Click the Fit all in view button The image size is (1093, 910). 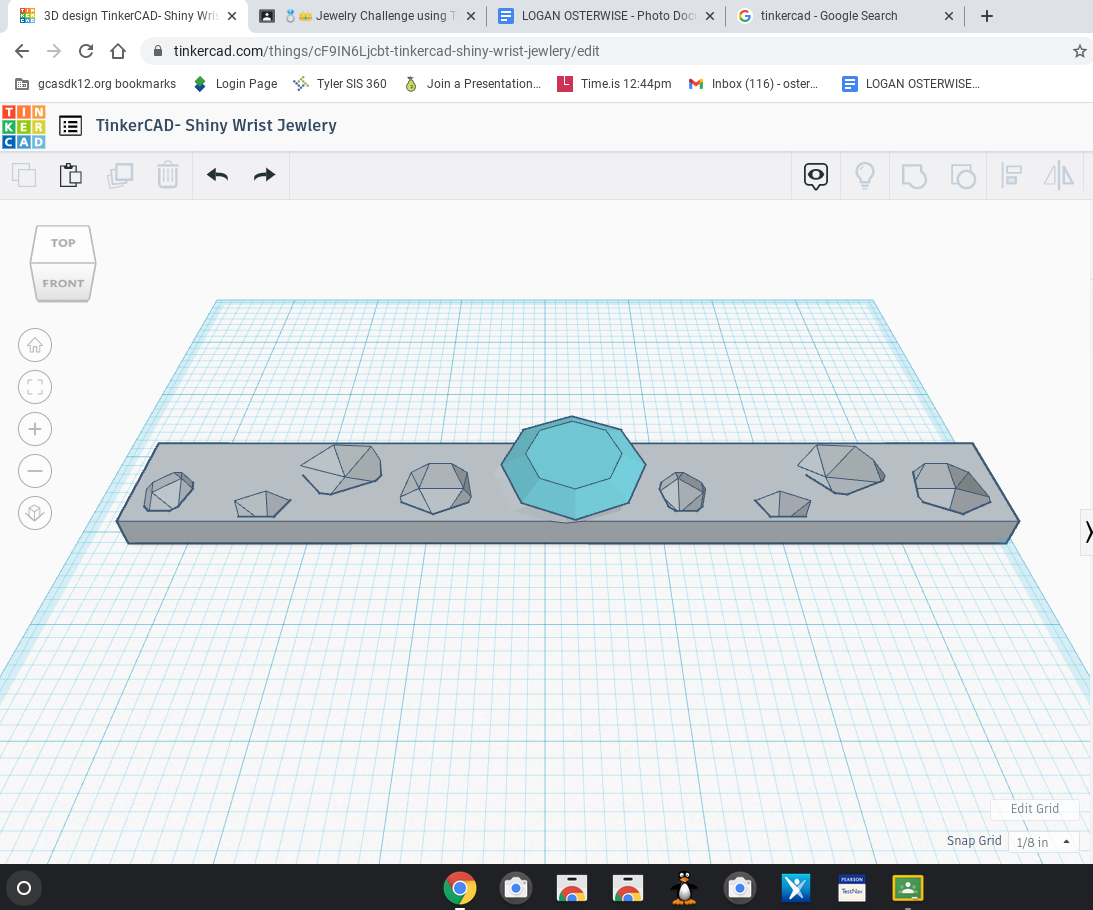tap(35, 387)
